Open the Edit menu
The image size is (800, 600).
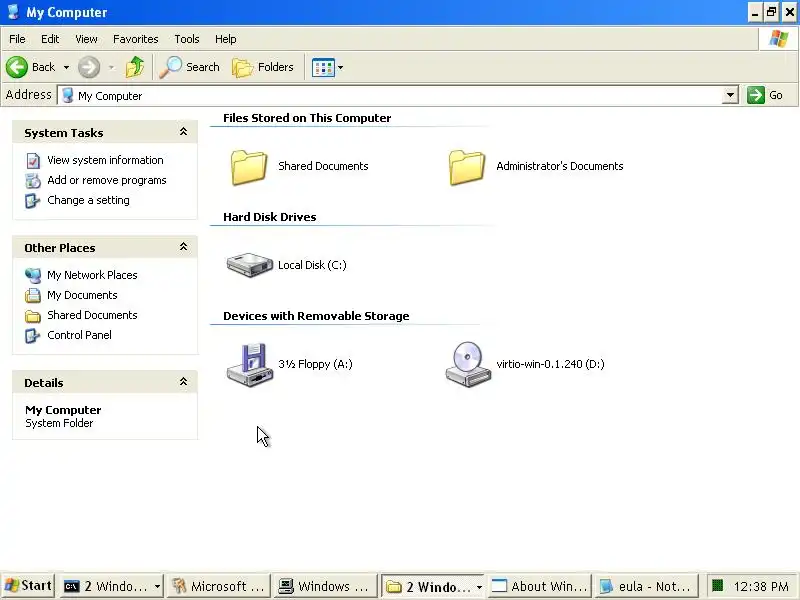click(50, 39)
